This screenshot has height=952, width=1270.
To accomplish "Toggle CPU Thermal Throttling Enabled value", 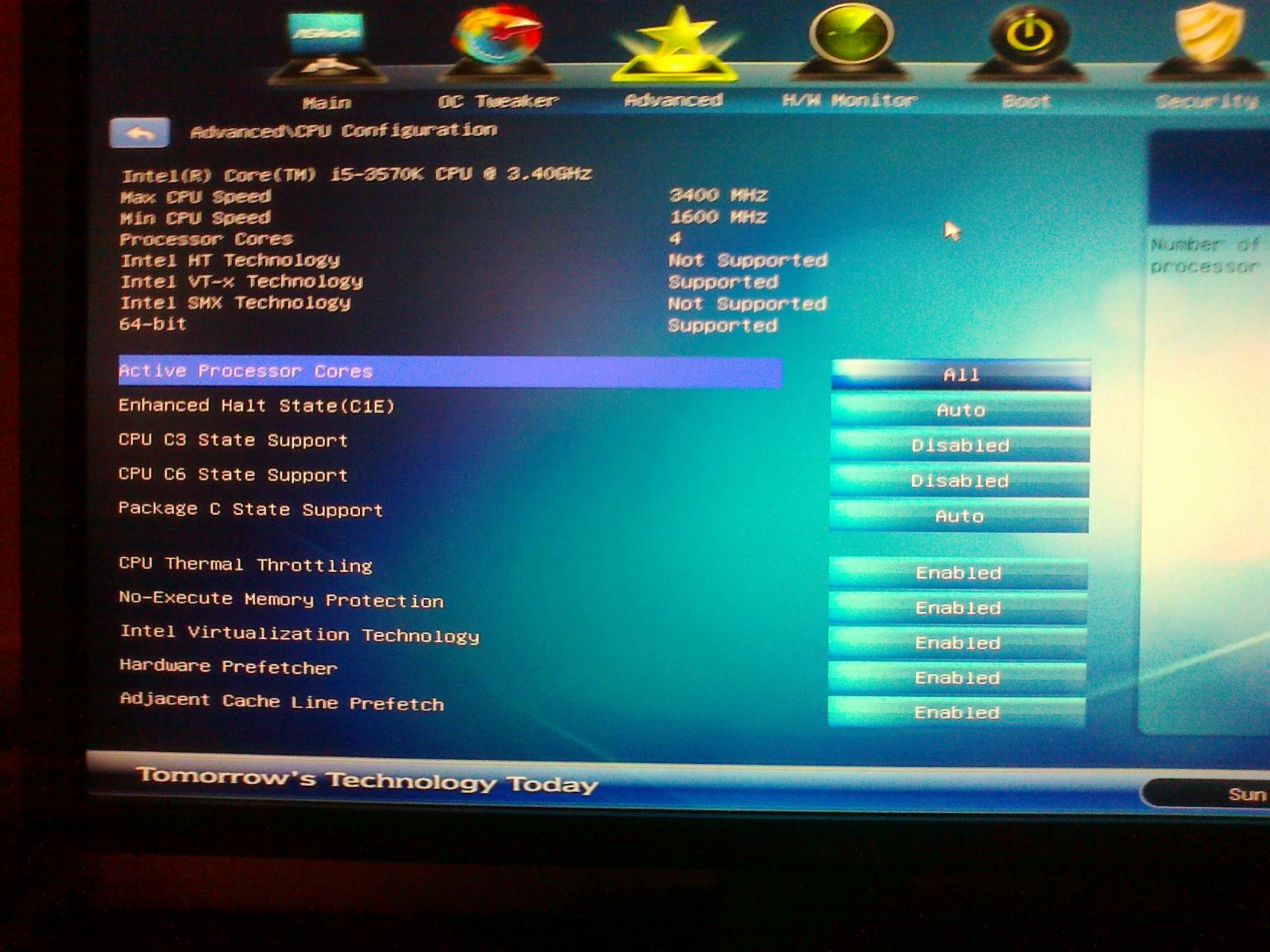I will (958, 573).
